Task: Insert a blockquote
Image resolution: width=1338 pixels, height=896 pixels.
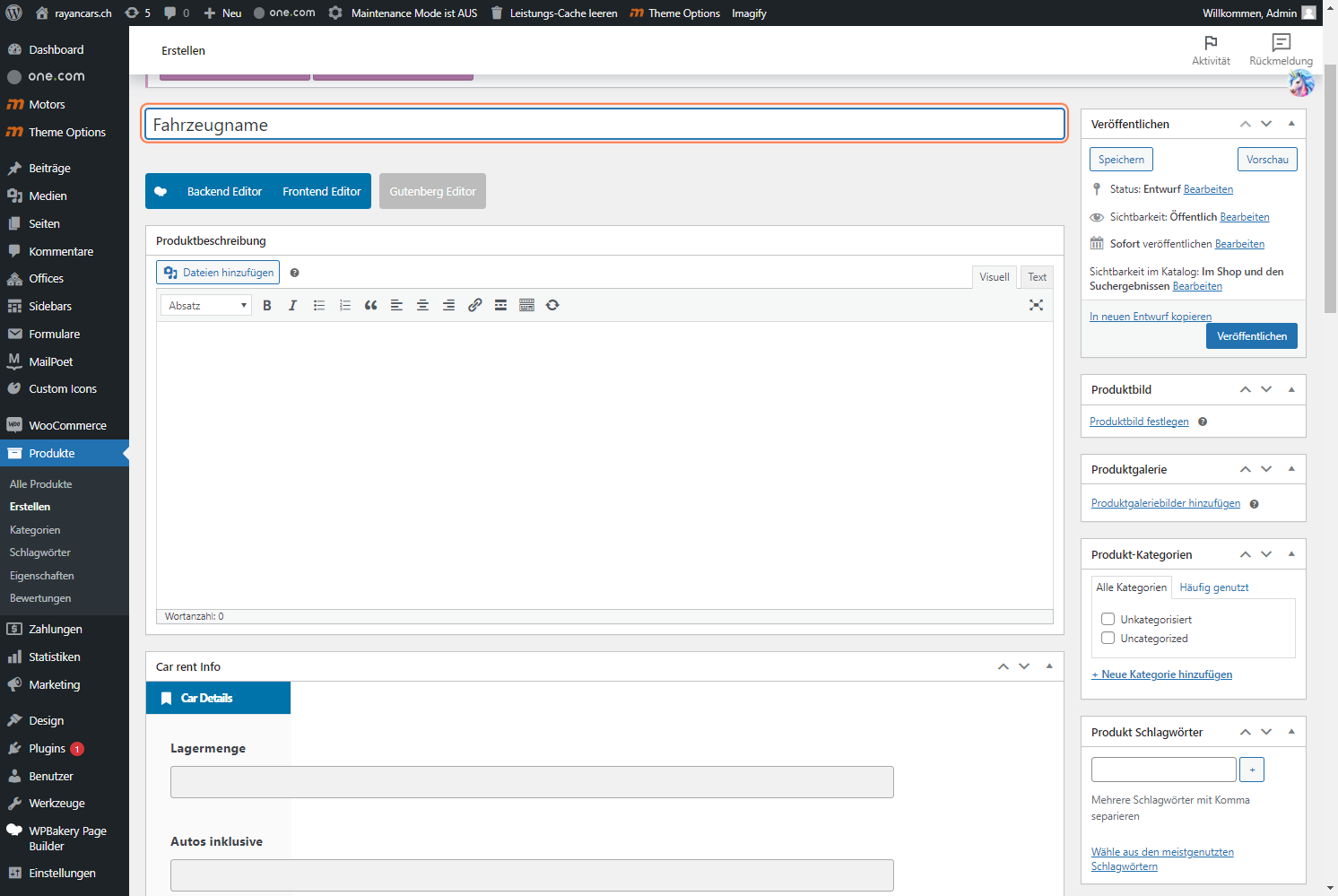Action: 370,306
